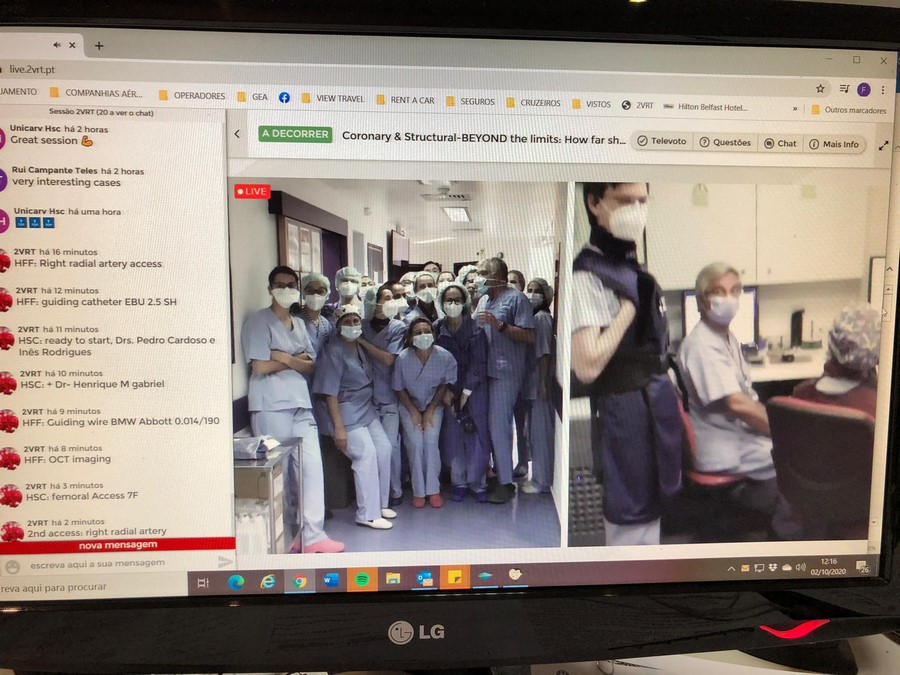
Task: Open File Explorer from the taskbar
Action: (x=393, y=579)
